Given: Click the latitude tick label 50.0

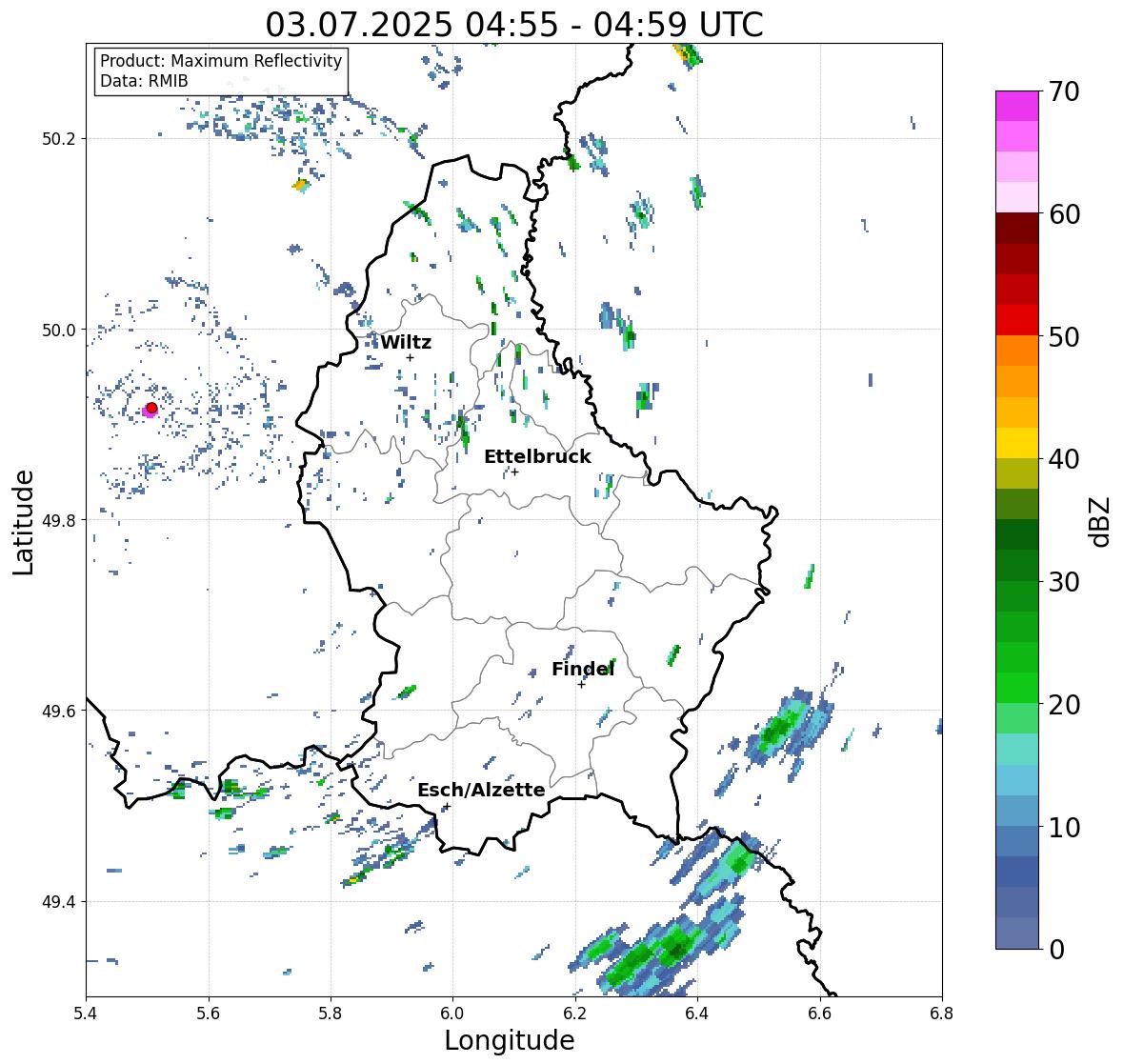Looking at the screenshot, I should point(59,331).
